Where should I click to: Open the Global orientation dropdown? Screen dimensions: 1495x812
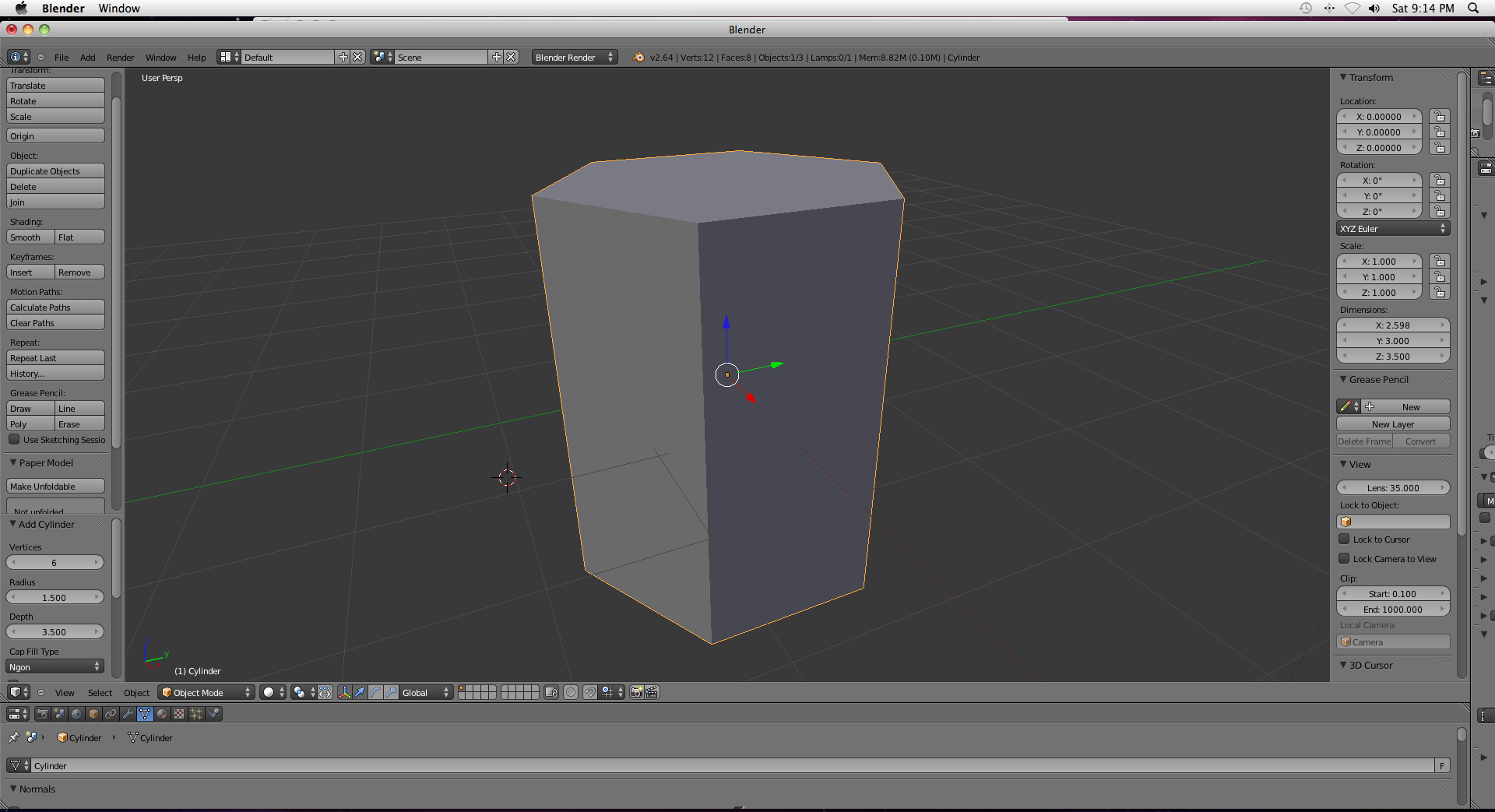(425, 692)
